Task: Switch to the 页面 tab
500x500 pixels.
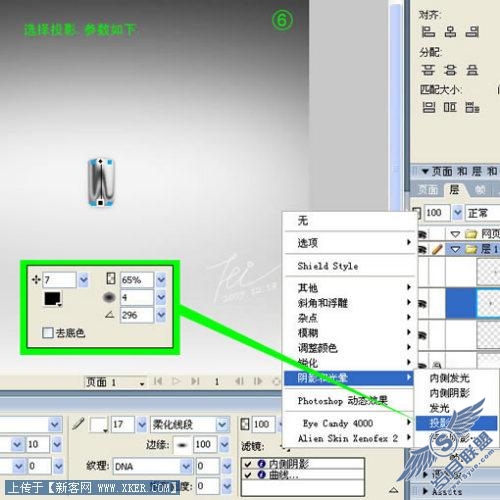Action: (428, 190)
